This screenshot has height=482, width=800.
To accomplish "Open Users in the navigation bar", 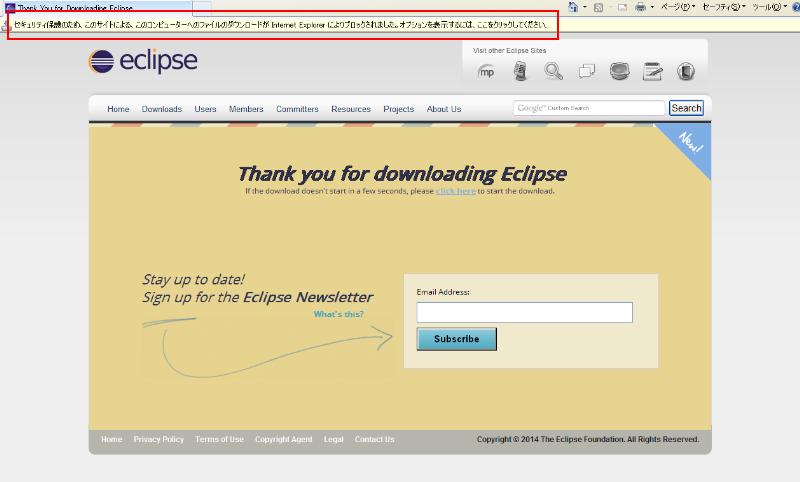I will [x=205, y=109].
